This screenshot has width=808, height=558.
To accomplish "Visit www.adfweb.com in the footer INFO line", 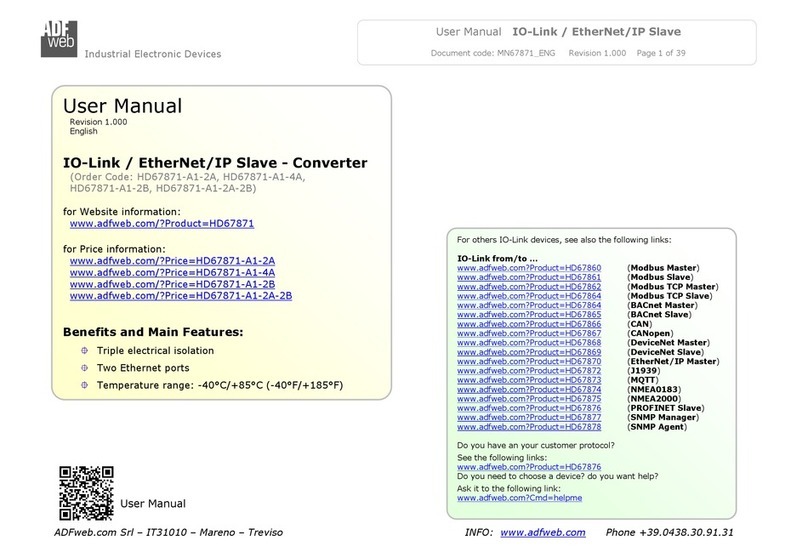I will pos(543,532).
